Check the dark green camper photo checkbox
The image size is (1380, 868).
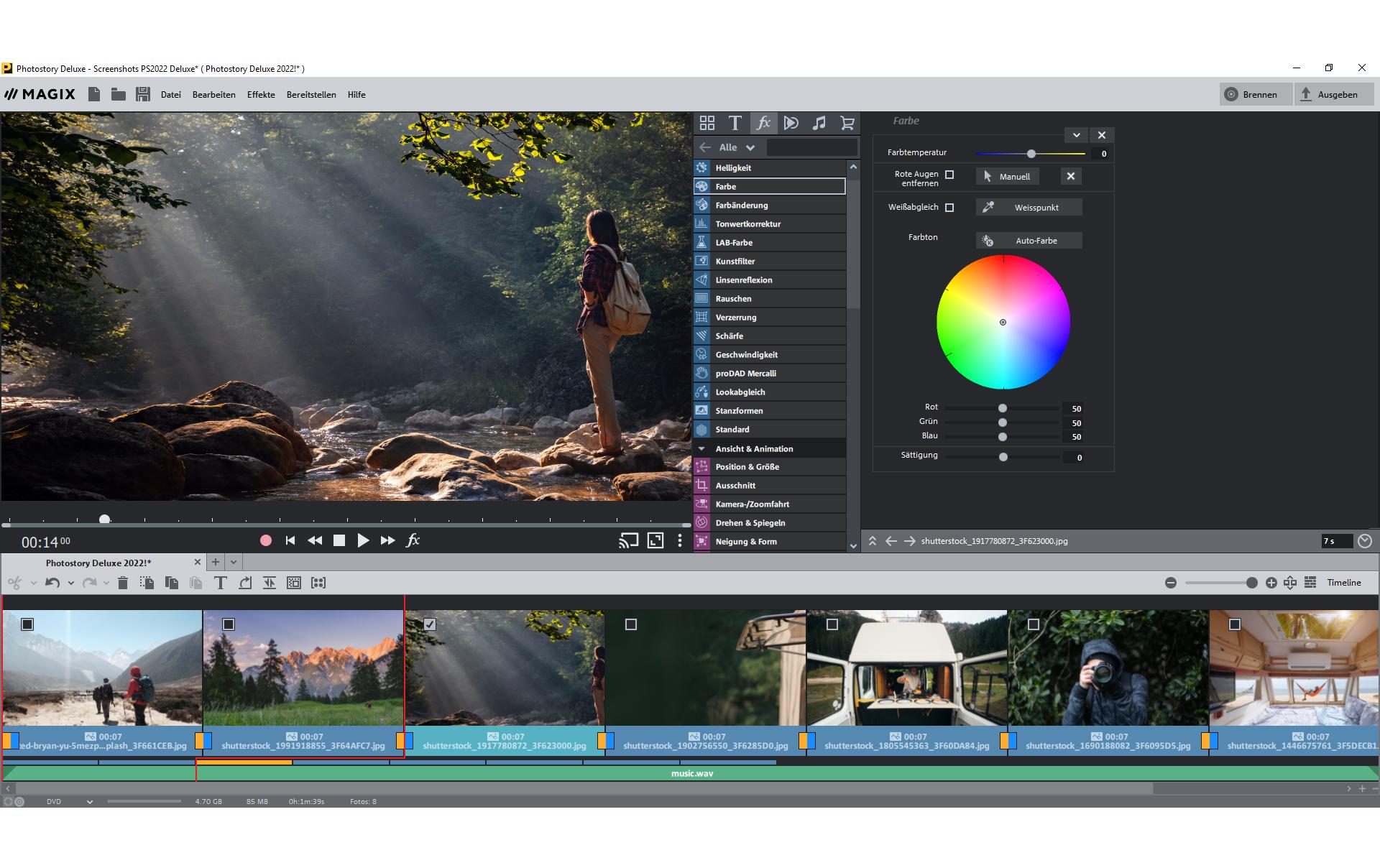click(631, 624)
